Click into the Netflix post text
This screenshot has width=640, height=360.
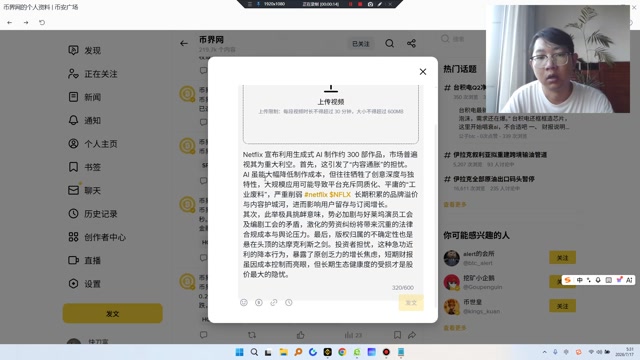tap(330, 214)
